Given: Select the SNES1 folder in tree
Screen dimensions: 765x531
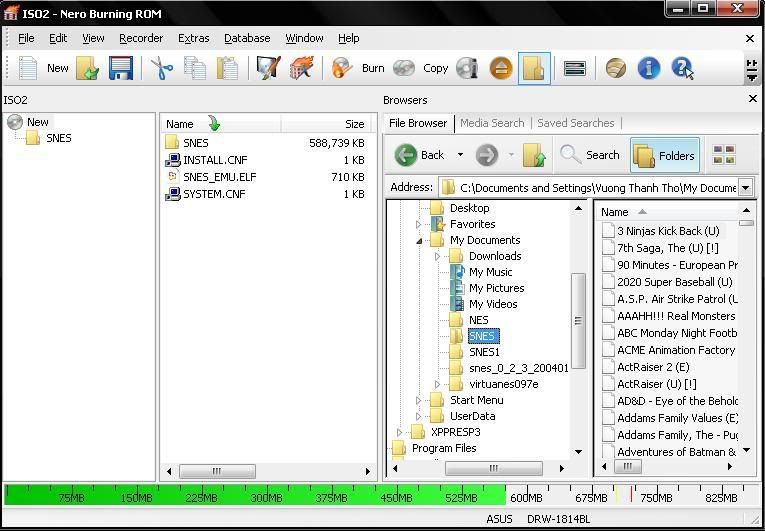Looking at the screenshot, I should [484, 352].
